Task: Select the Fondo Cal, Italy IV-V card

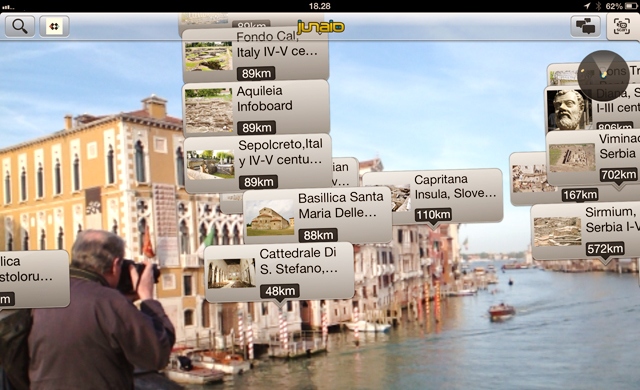Action: coord(256,55)
